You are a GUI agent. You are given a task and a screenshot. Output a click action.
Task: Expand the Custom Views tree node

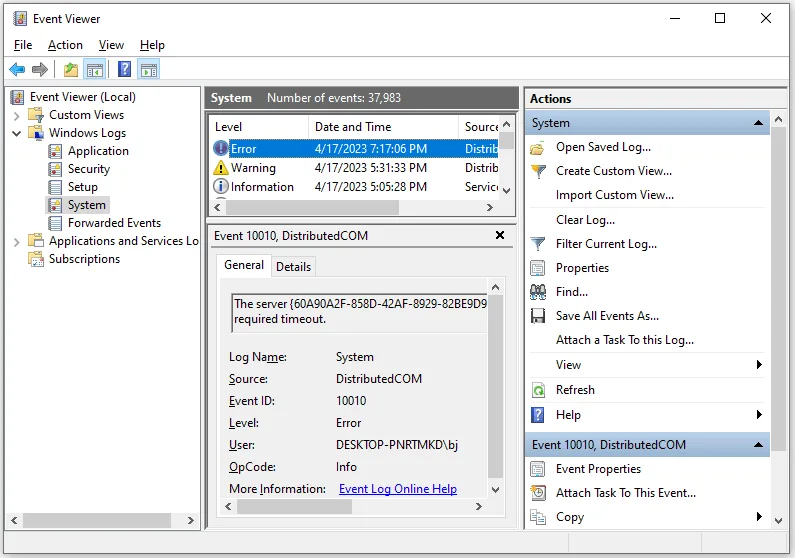click(16, 116)
